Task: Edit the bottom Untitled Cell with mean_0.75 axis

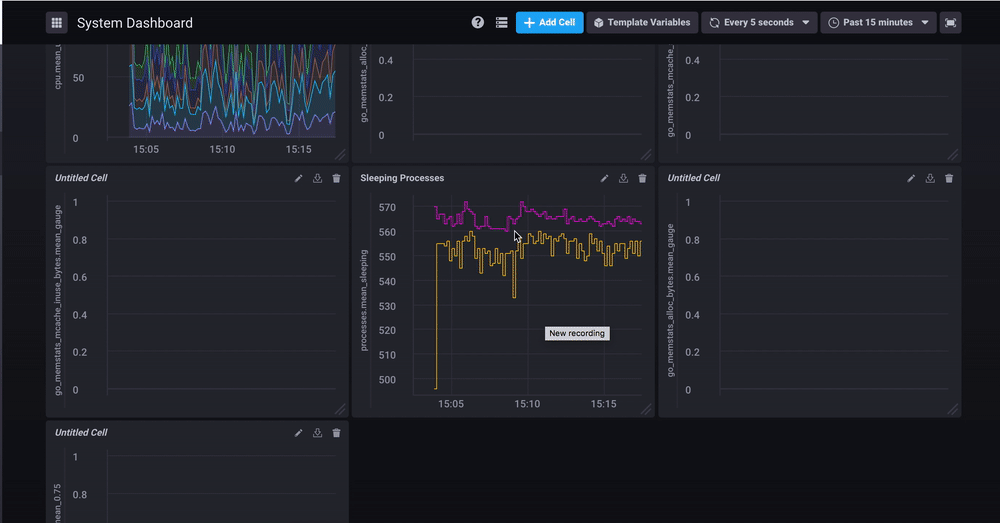Action: coord(298,433)
